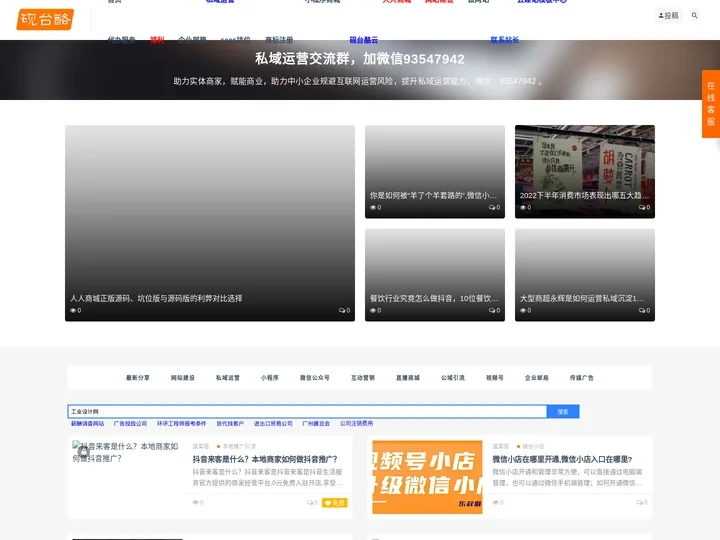Select the 私域运营 category tab

228,377
